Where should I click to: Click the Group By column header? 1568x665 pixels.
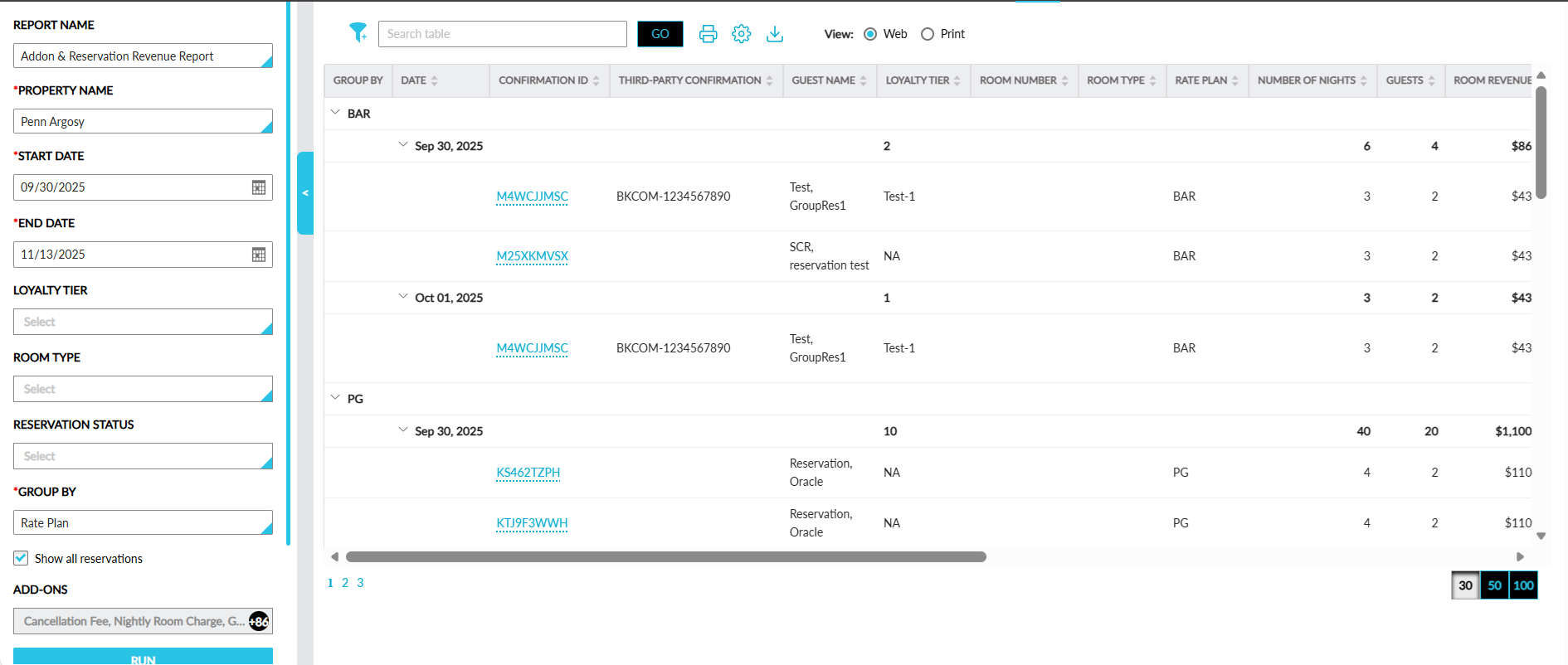(358, 80)
